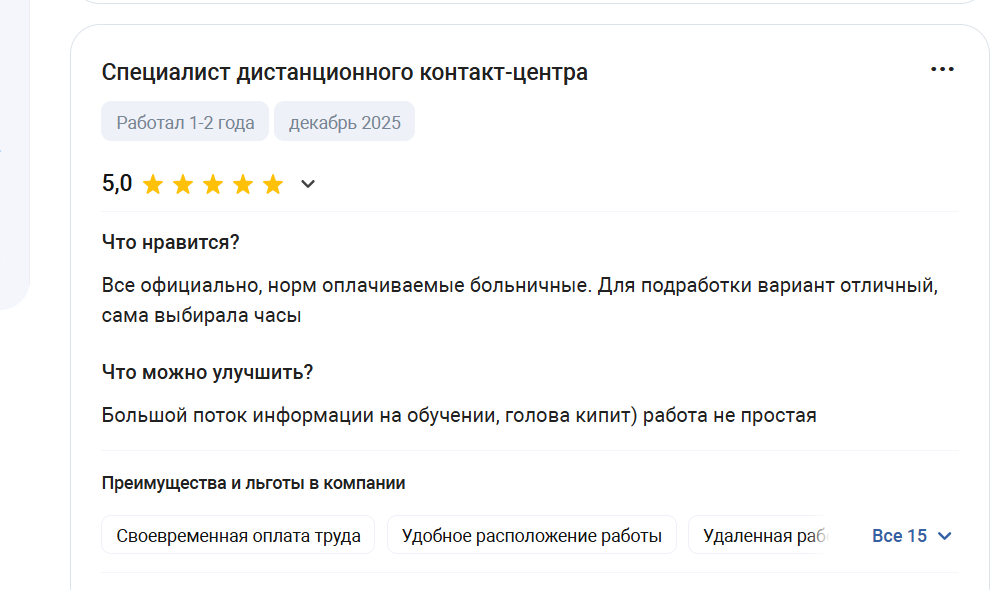
Task: Select the "Своевременная оплата труда" chip
Action: coord(238,536)
